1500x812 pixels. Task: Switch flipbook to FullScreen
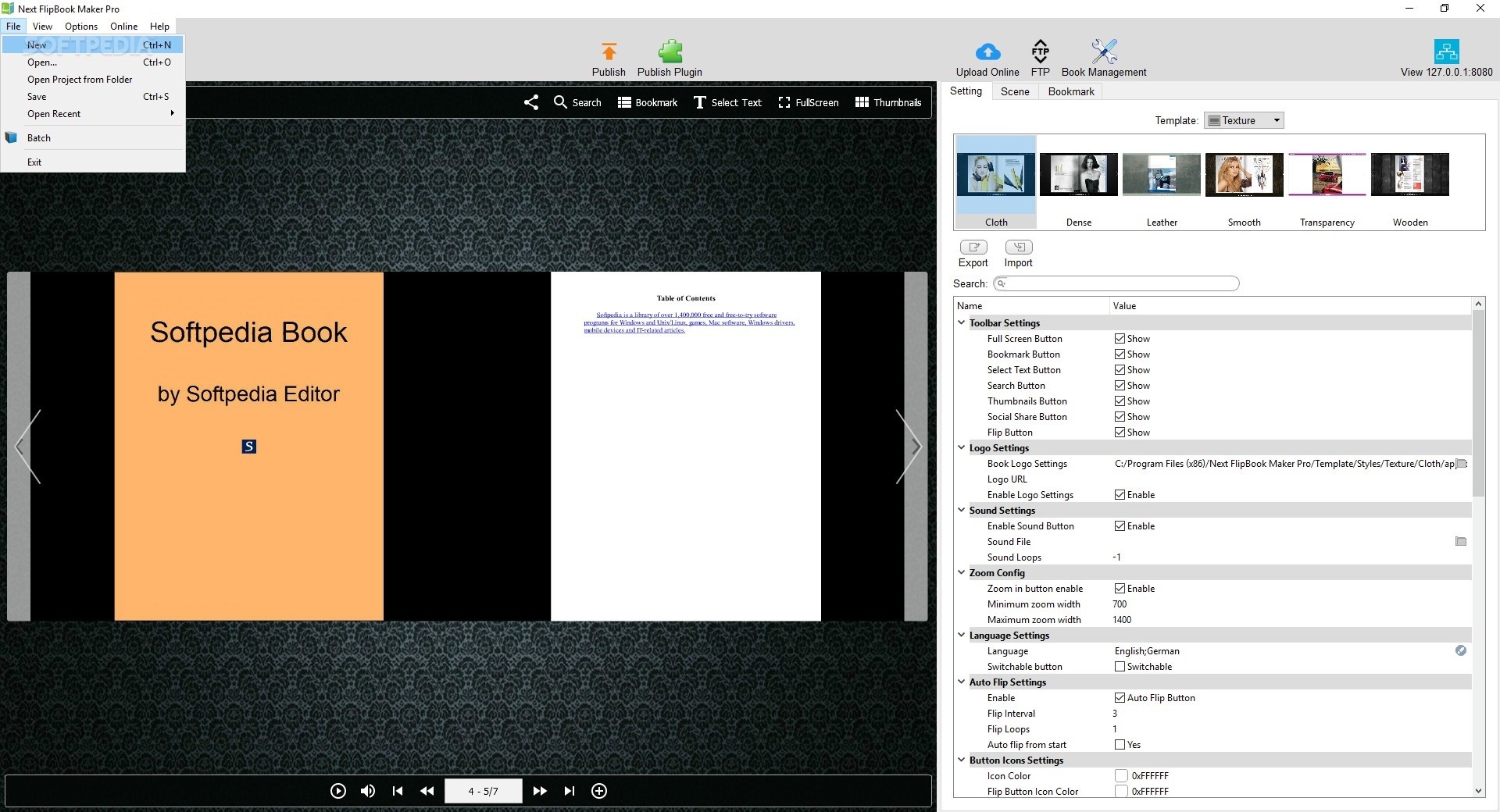tap(809, 102)
